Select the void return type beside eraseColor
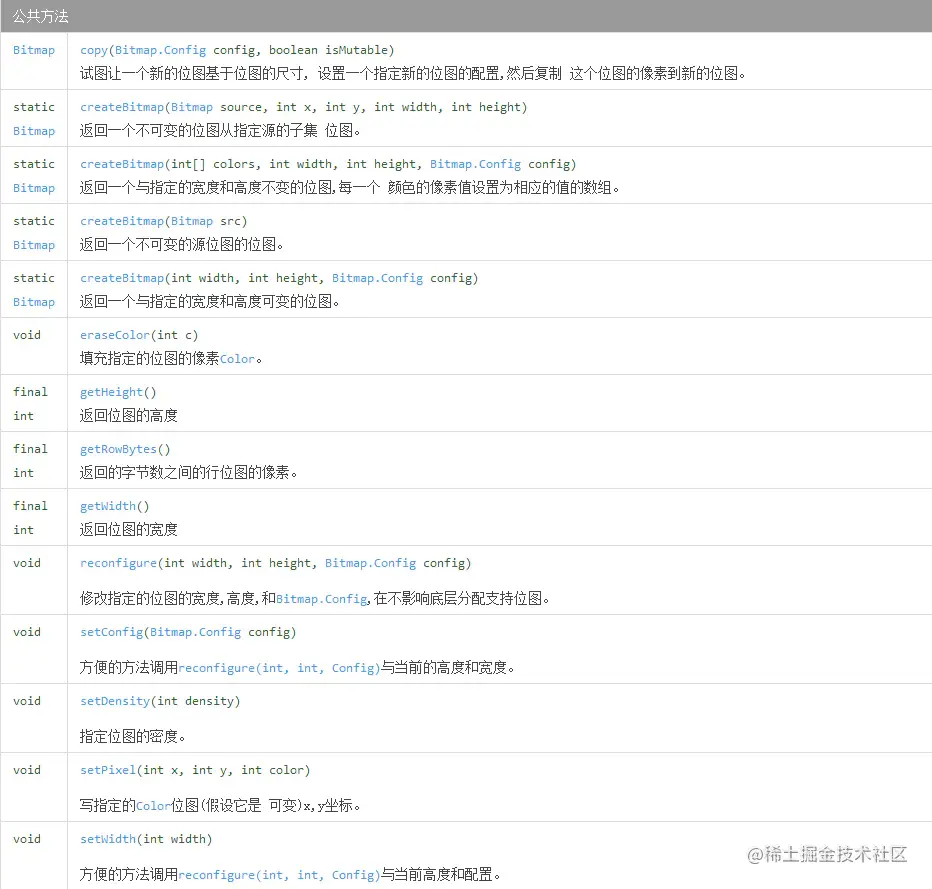This screenshot has width=932, height=889. (x=27, y=335)
